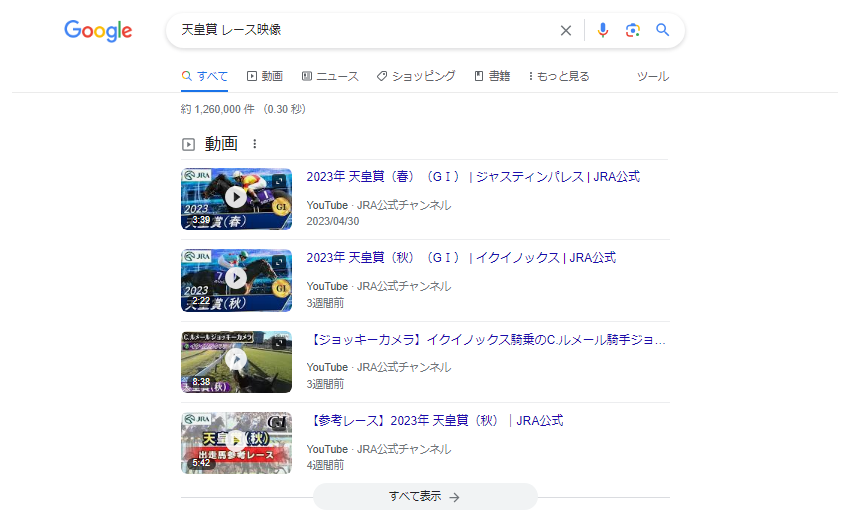This screenshot has width=850, height=521.
Task: Click the Google logo
Action: pyautogui.click(x=98, y=30)
